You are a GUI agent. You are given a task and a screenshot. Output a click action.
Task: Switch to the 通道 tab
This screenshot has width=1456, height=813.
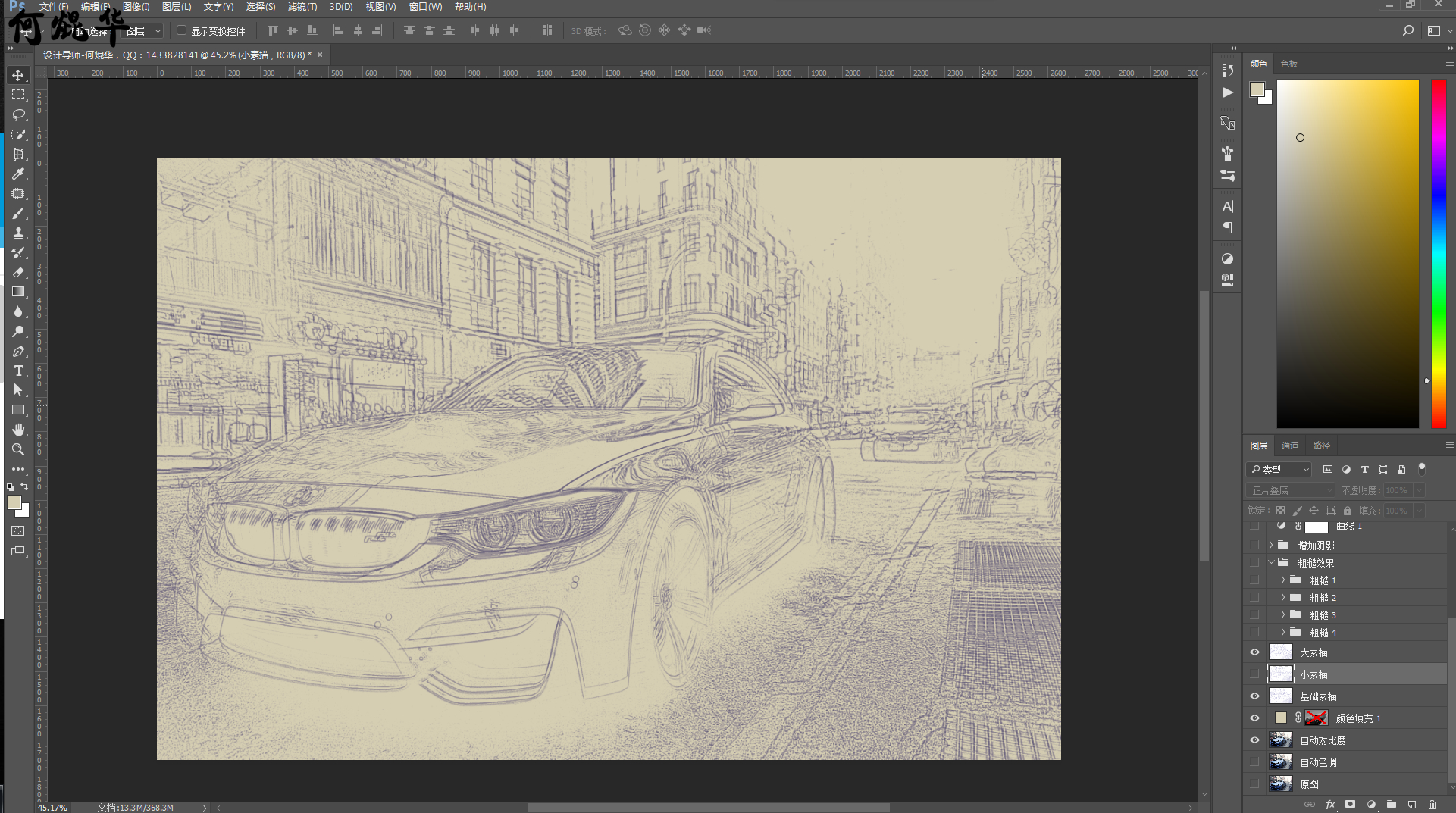click(1289, 446)
